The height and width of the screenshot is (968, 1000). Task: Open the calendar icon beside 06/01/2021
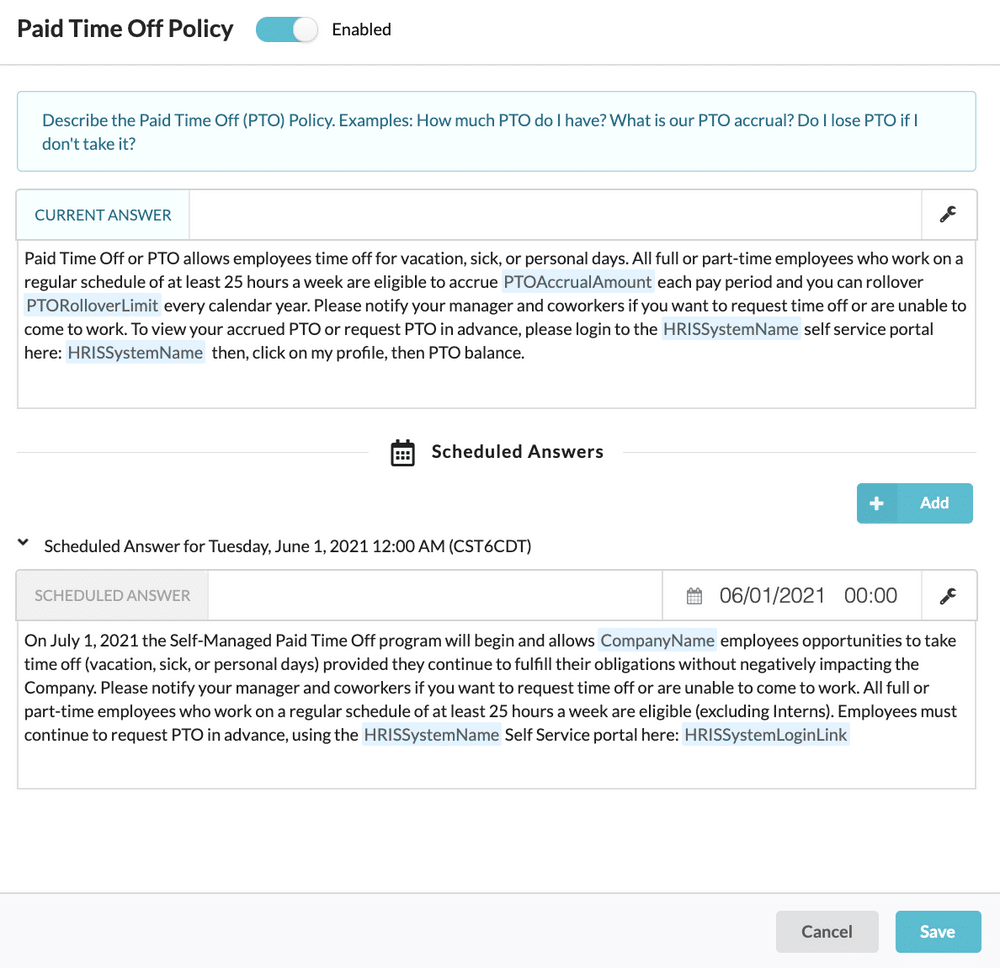tap(694, 596)
